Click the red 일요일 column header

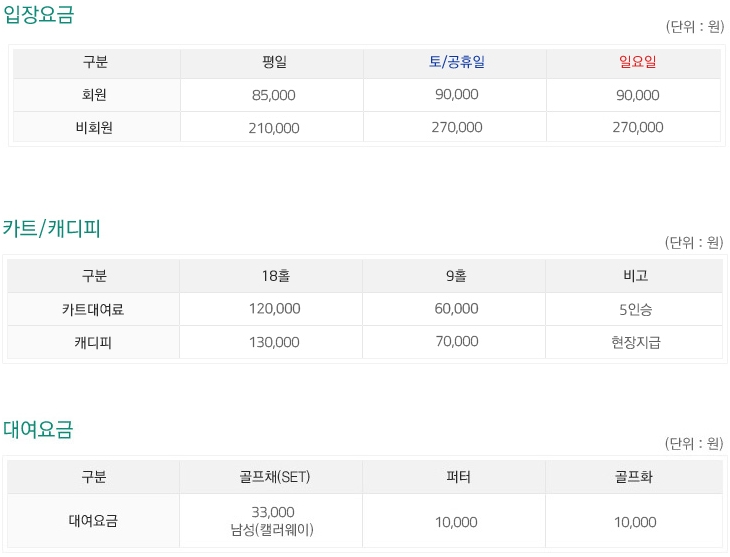click(x=637, y=61)
